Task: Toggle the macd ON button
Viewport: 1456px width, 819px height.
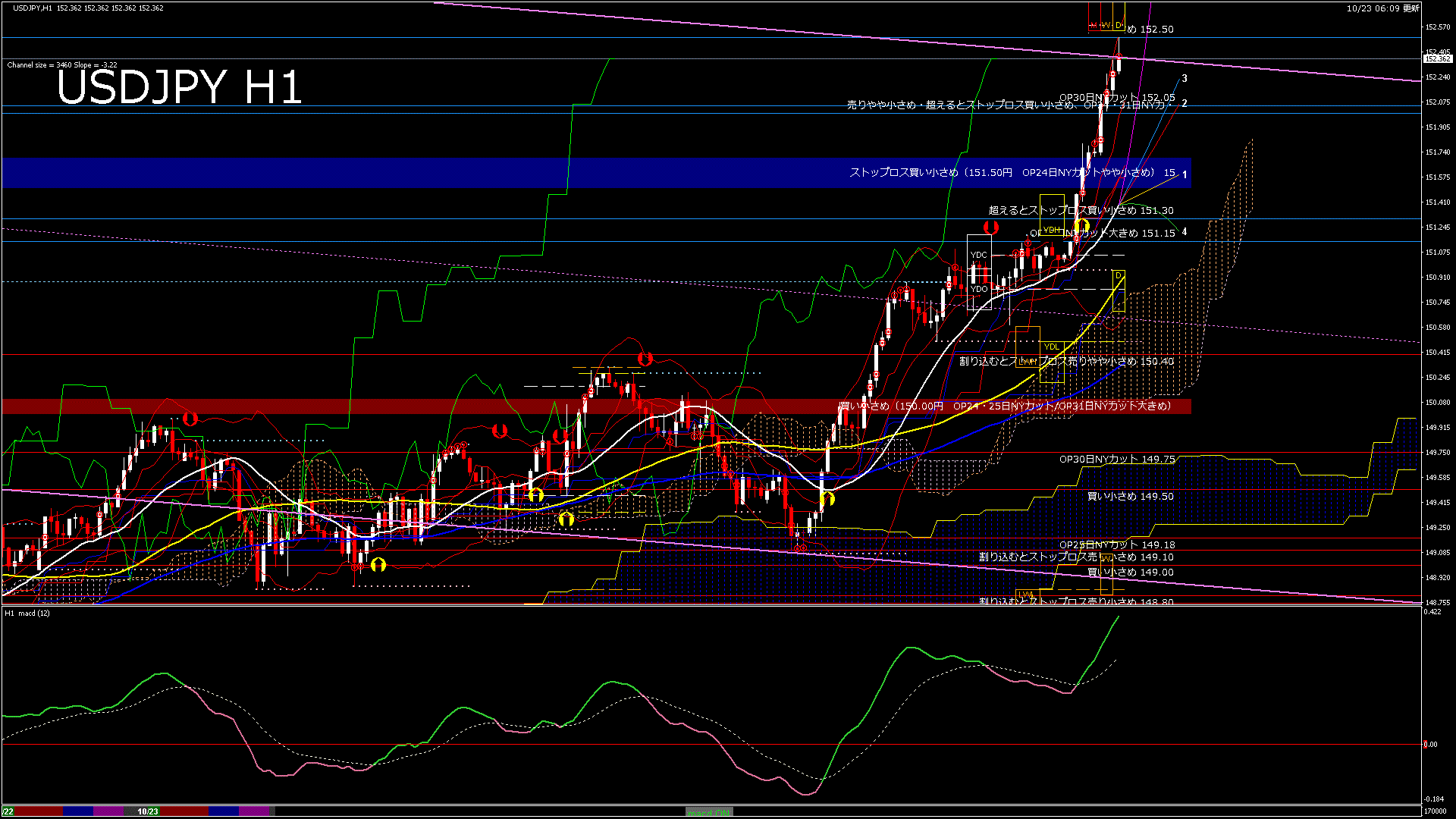Action: pos(709,811)
